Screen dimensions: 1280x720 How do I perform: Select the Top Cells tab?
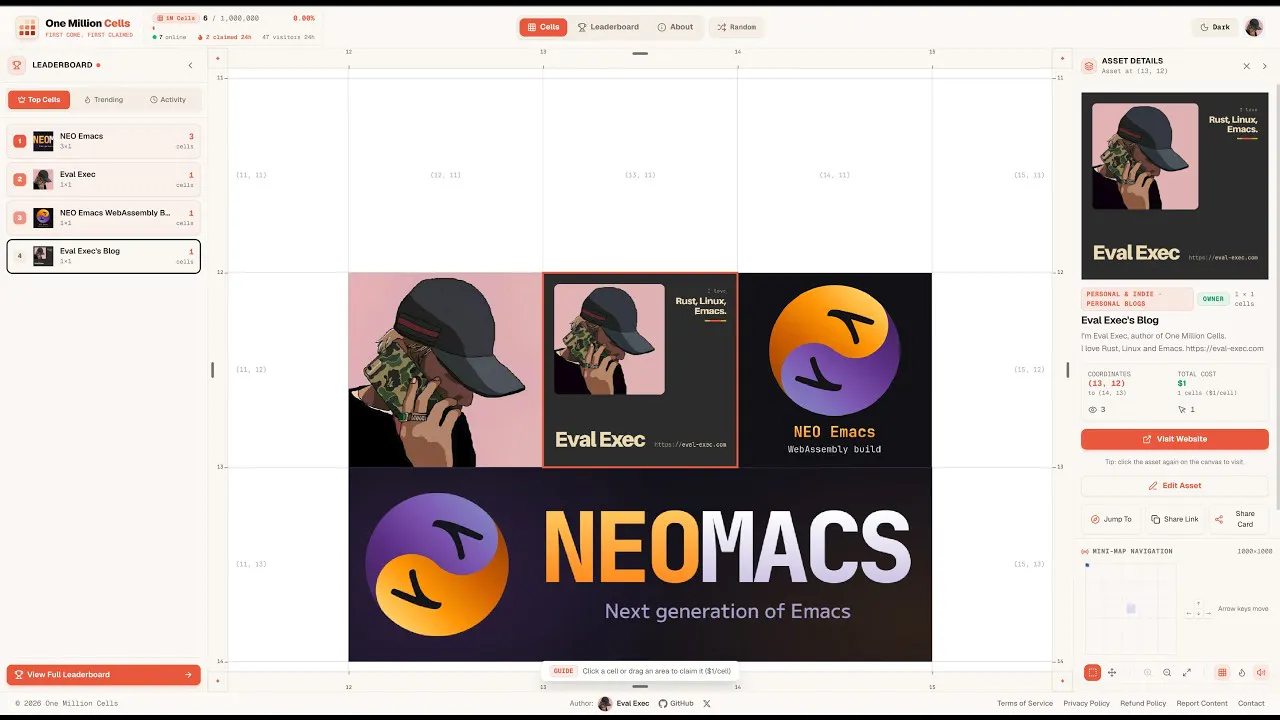39,100
